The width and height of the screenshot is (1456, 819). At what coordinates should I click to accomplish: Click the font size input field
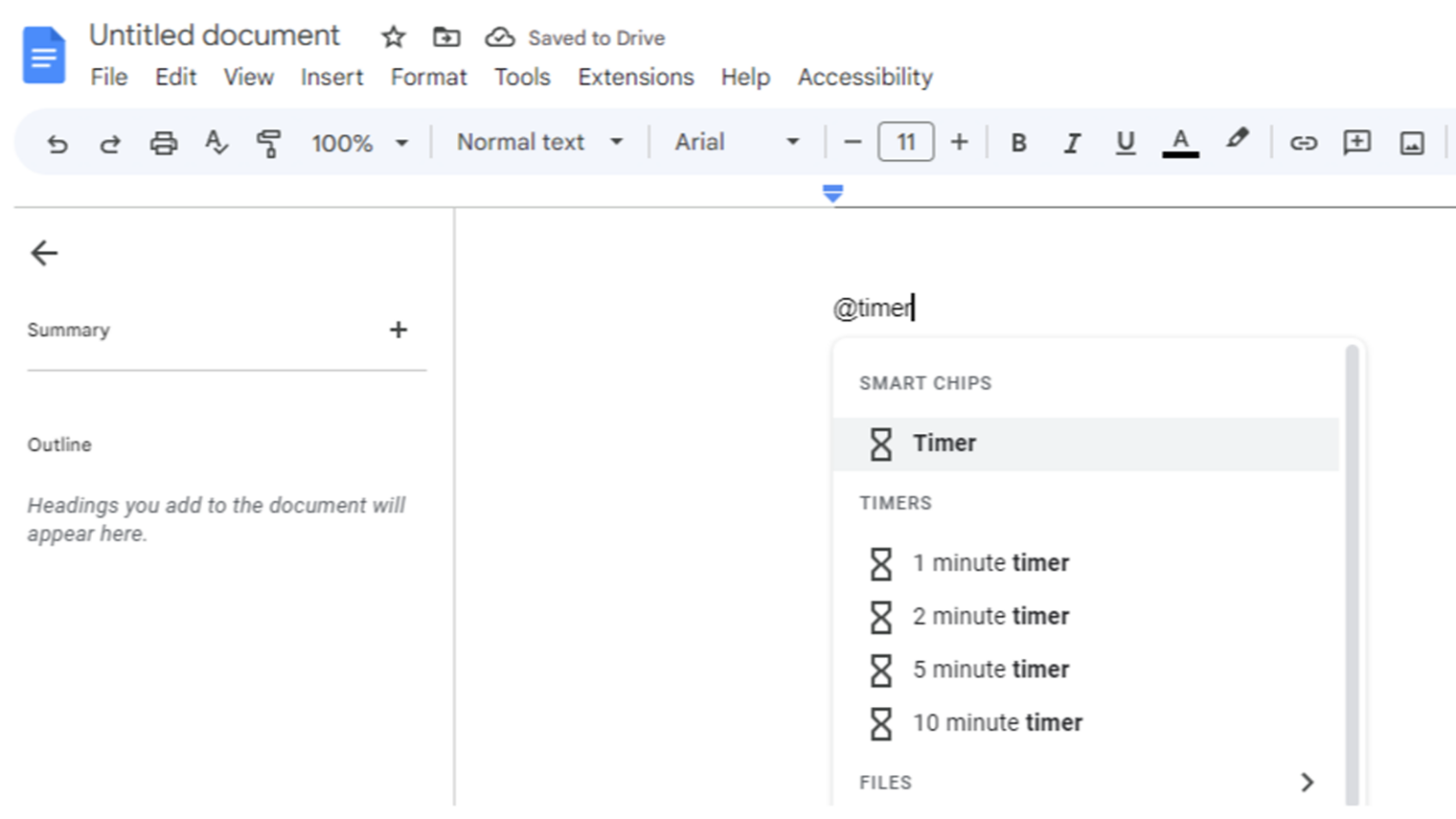click(x=905, y=142)
